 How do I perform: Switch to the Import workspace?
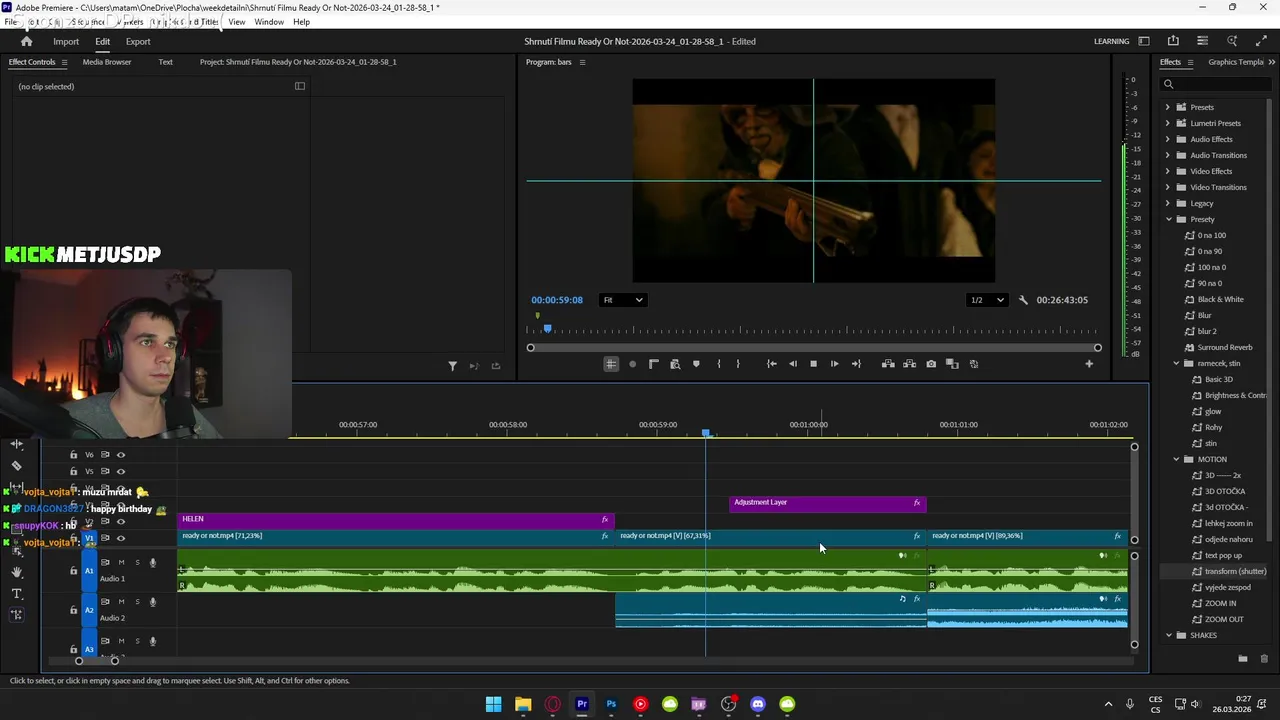click(x=66, y=42)
